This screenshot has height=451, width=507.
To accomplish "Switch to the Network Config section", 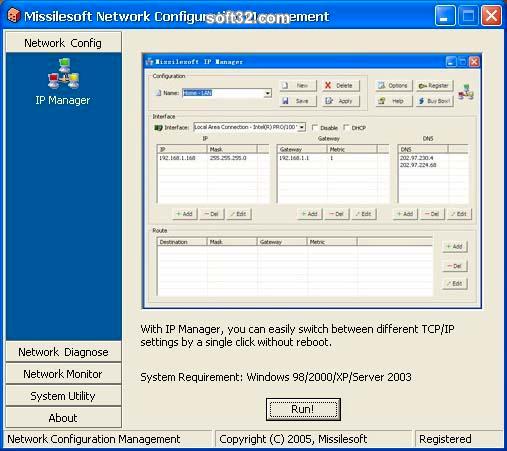I will coord(63,43).
